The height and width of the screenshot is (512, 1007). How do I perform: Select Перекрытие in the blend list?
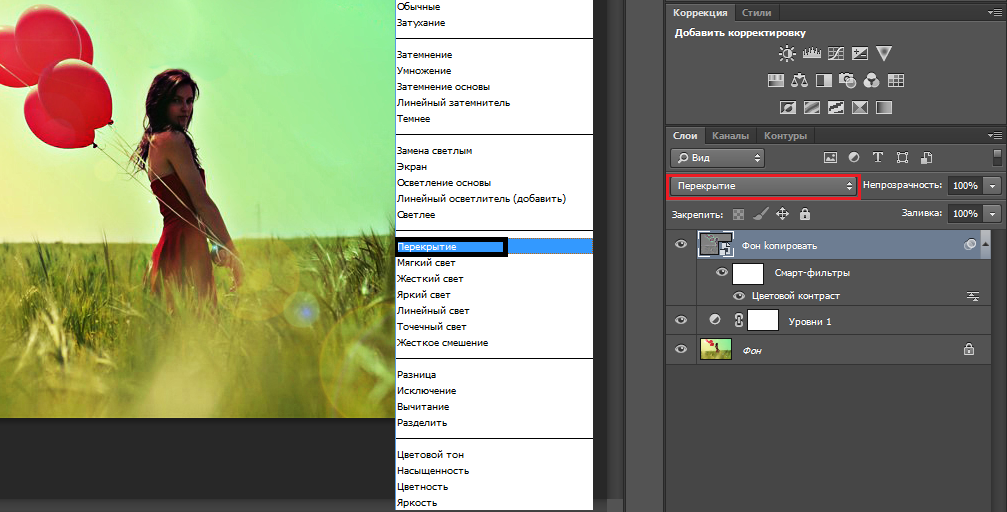pos(494,247)
